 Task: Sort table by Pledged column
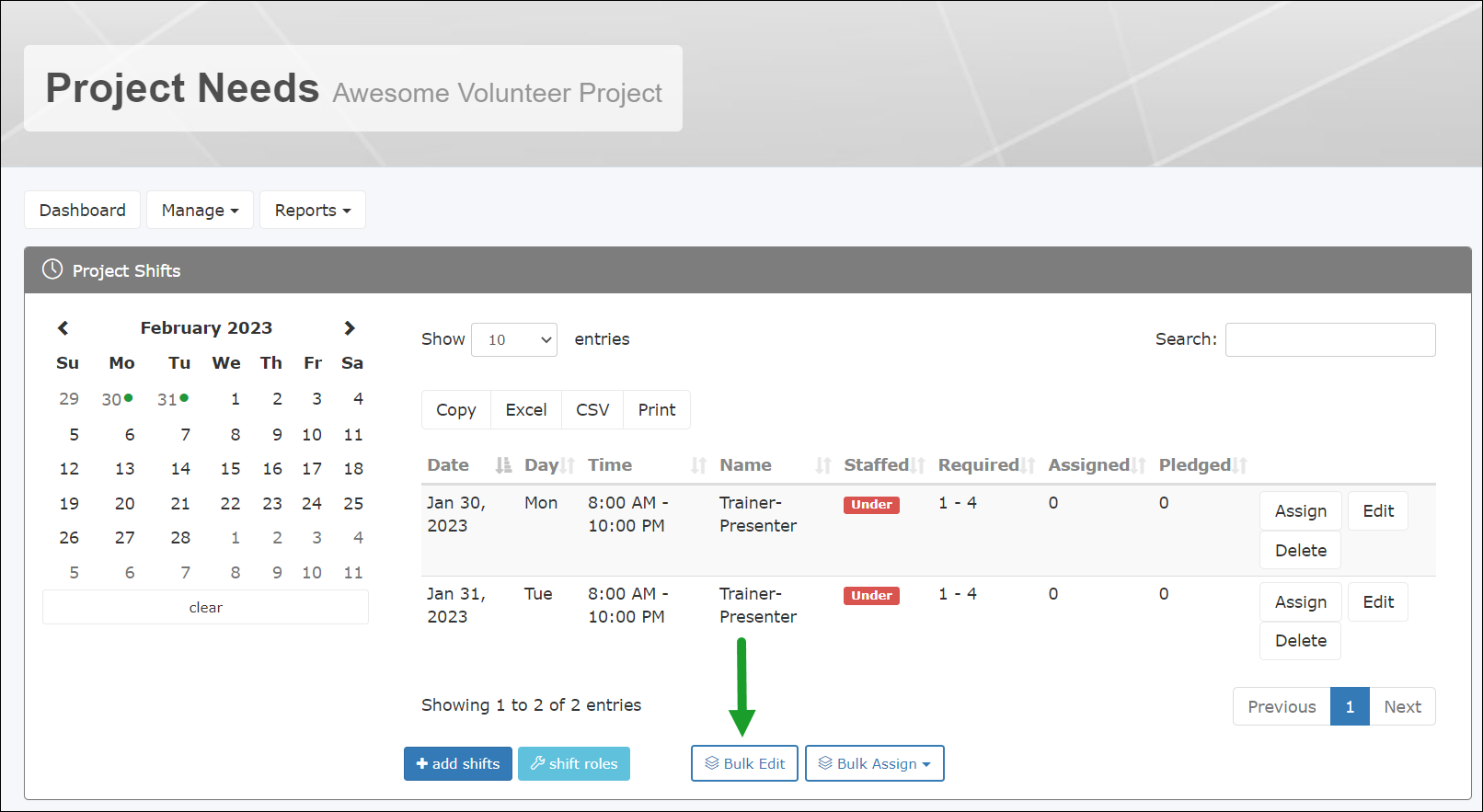(x=1202, y=465)
